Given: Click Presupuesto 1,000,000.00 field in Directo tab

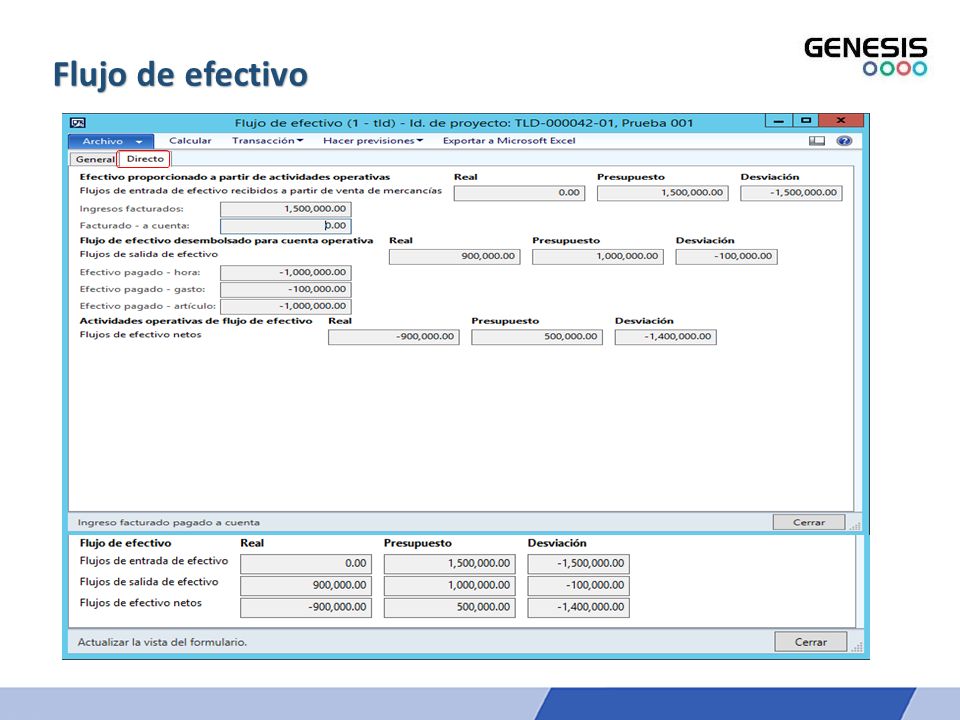Looking at the screenshot, I should pos(598,257).
